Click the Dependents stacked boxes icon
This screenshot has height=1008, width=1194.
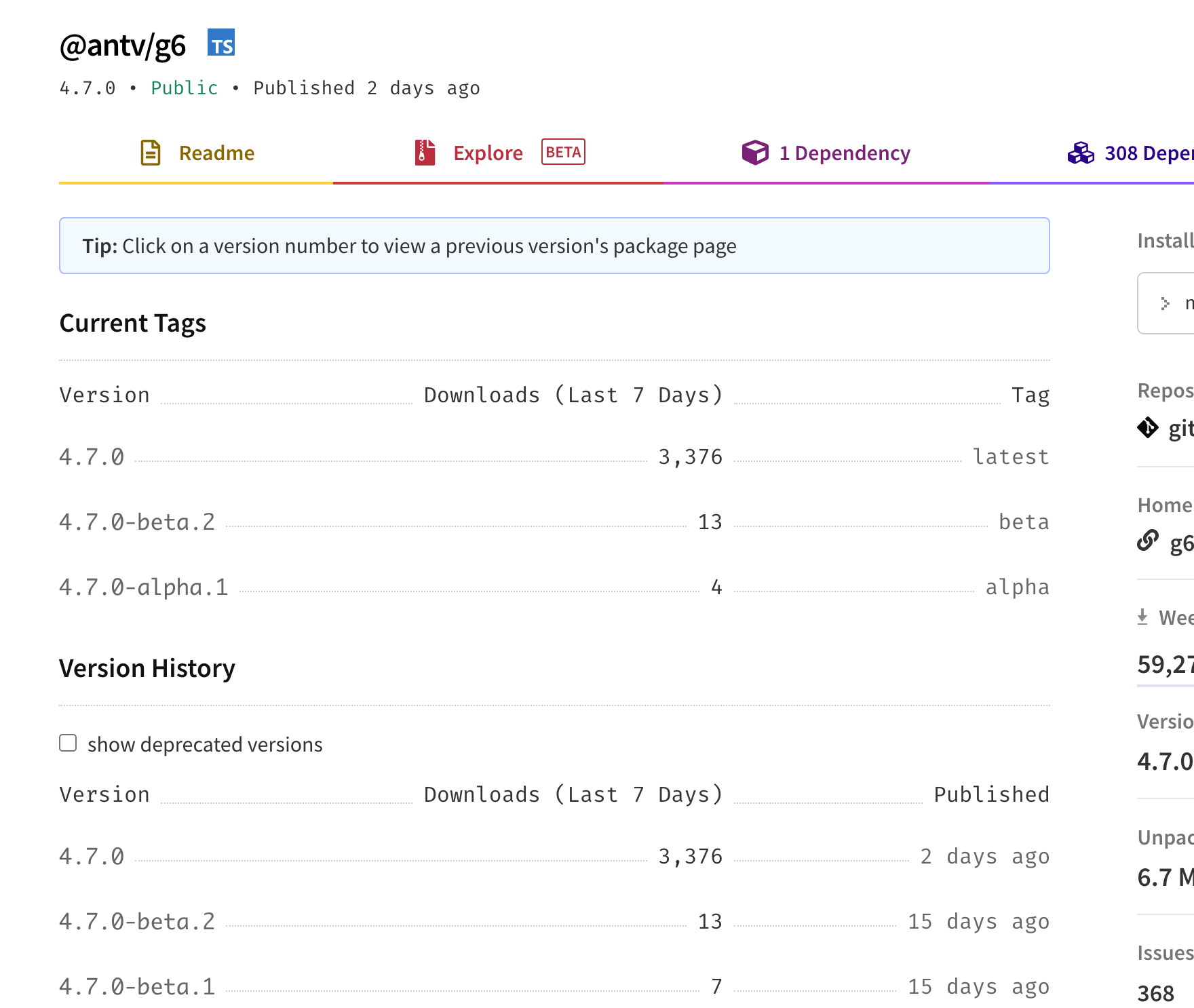click(x=1081, y=153)
